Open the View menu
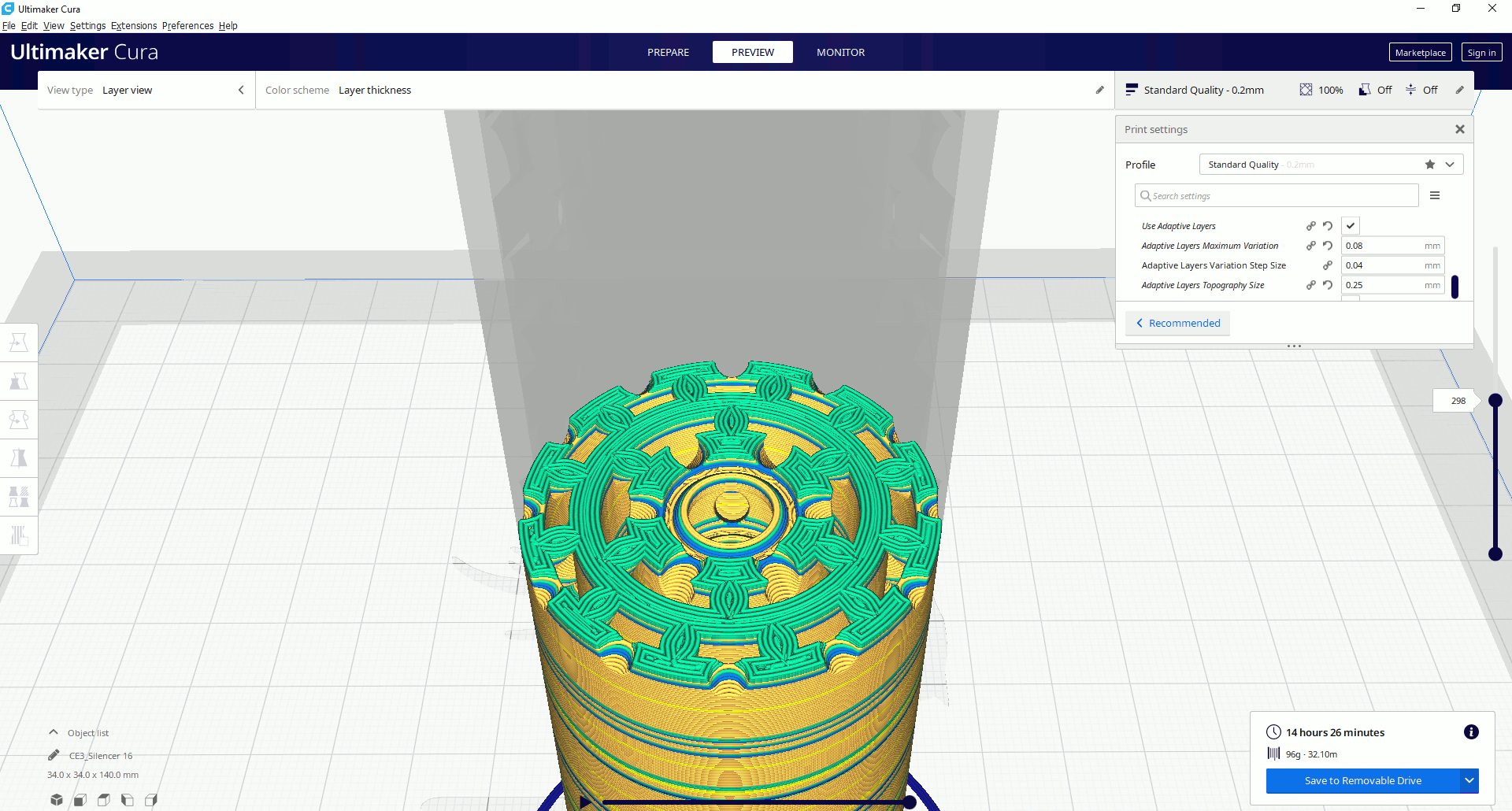 pyautogui.click(x=54, y=25)
